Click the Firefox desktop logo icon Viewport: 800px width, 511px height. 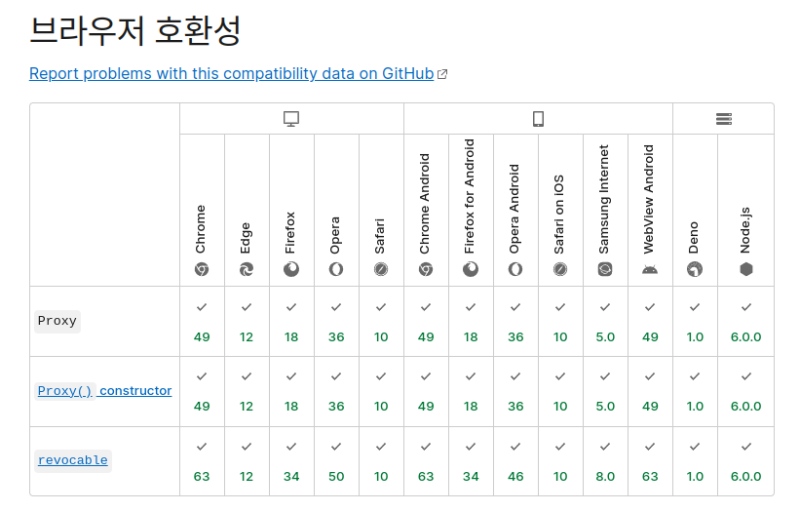(x=291, y=270)
